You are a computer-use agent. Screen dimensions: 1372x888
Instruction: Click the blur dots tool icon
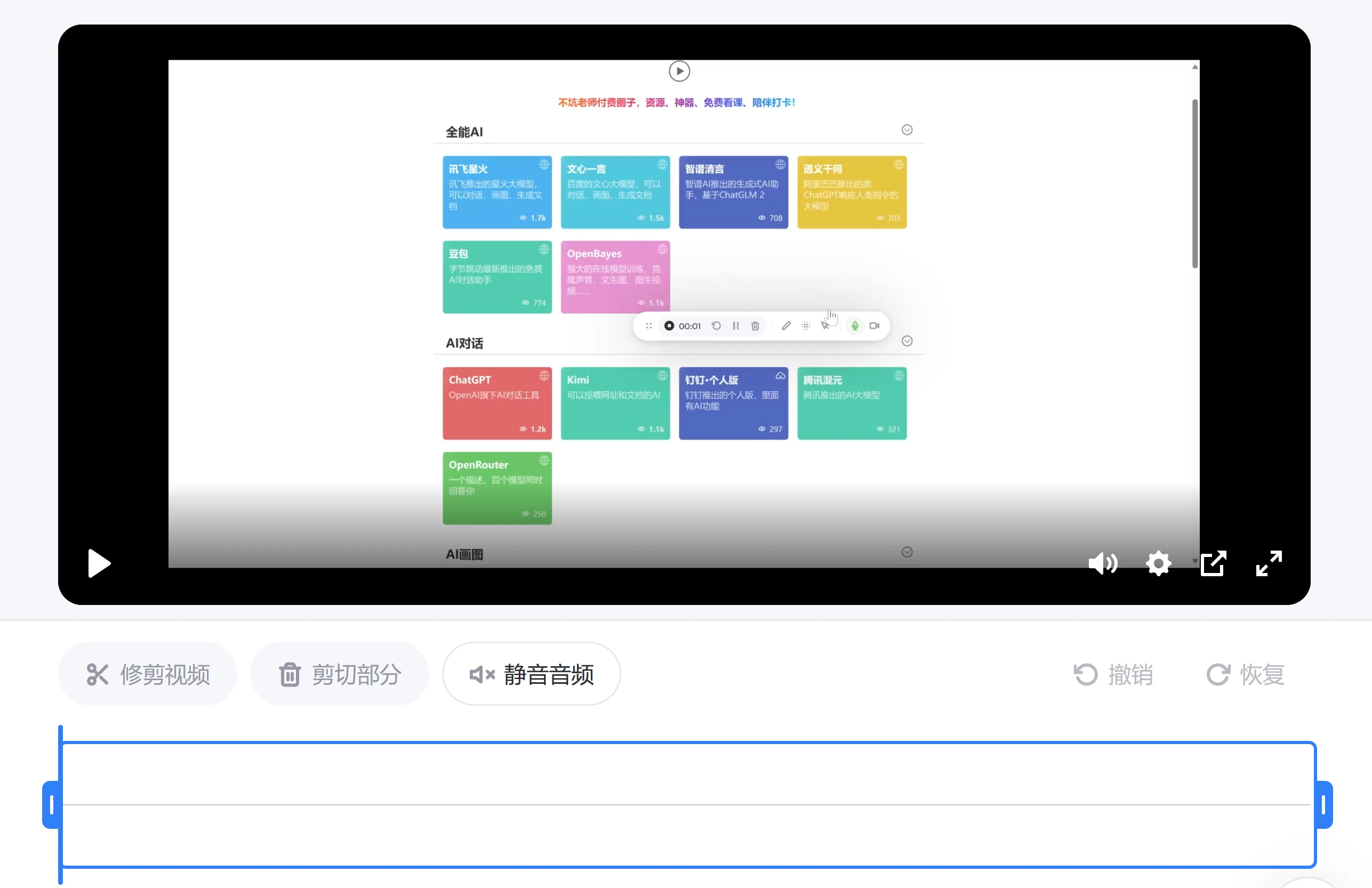pos(806,326)
